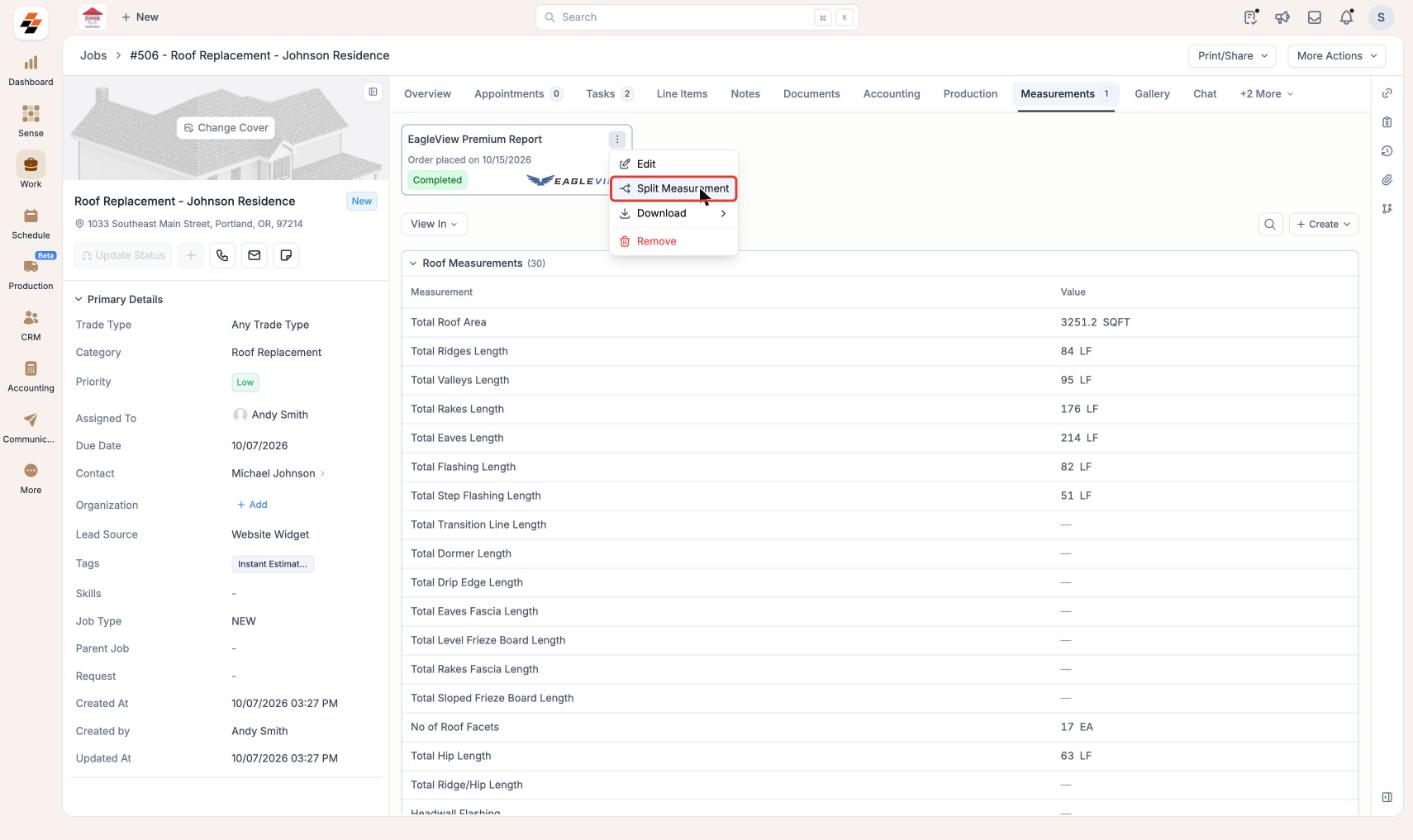Image resolution: width=1413 pixels, height=840 pixels.
Task: Click the sticky note icon button
Action: [x=286, y=256]
